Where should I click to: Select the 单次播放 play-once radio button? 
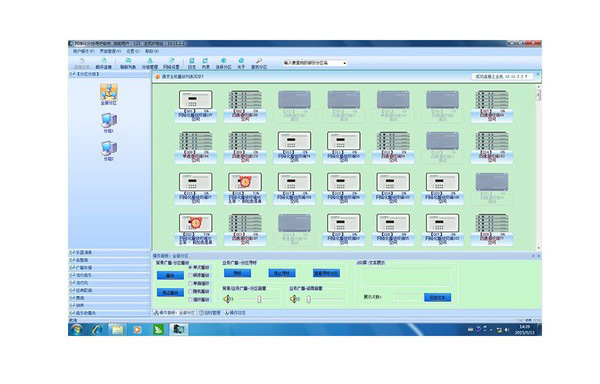(x=190, y=267)
